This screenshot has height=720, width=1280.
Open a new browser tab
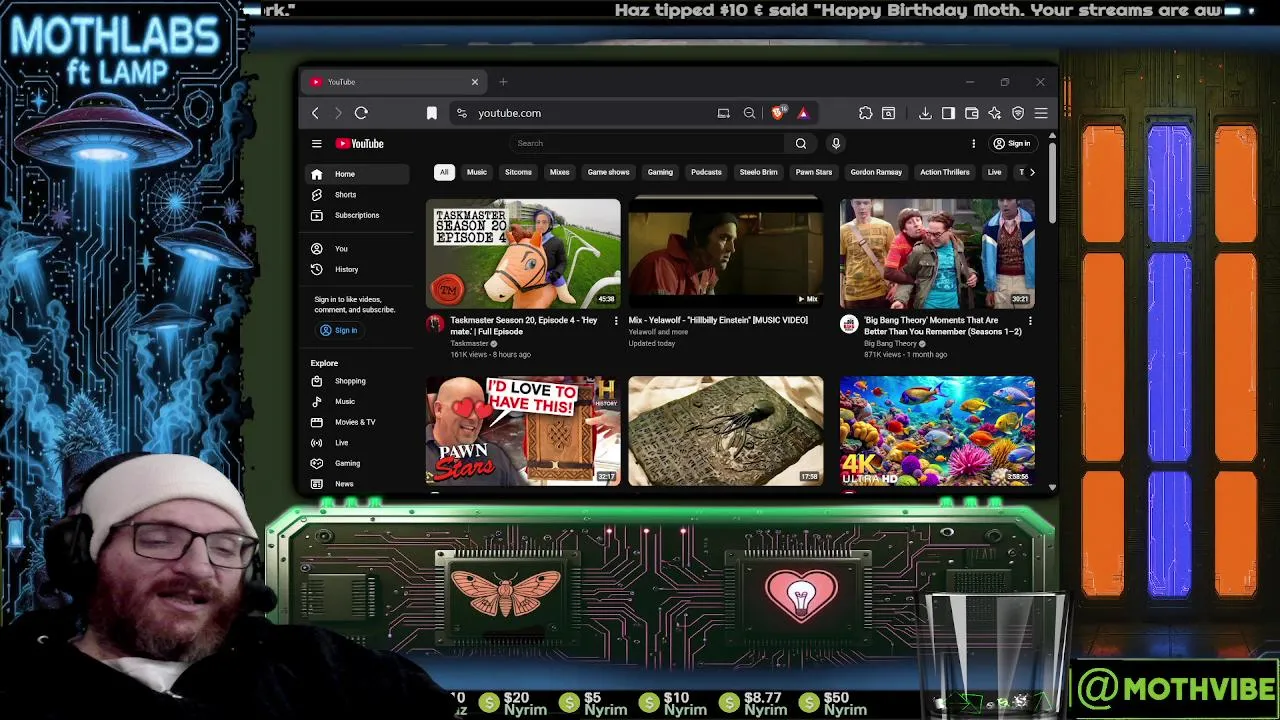[503, 82]
